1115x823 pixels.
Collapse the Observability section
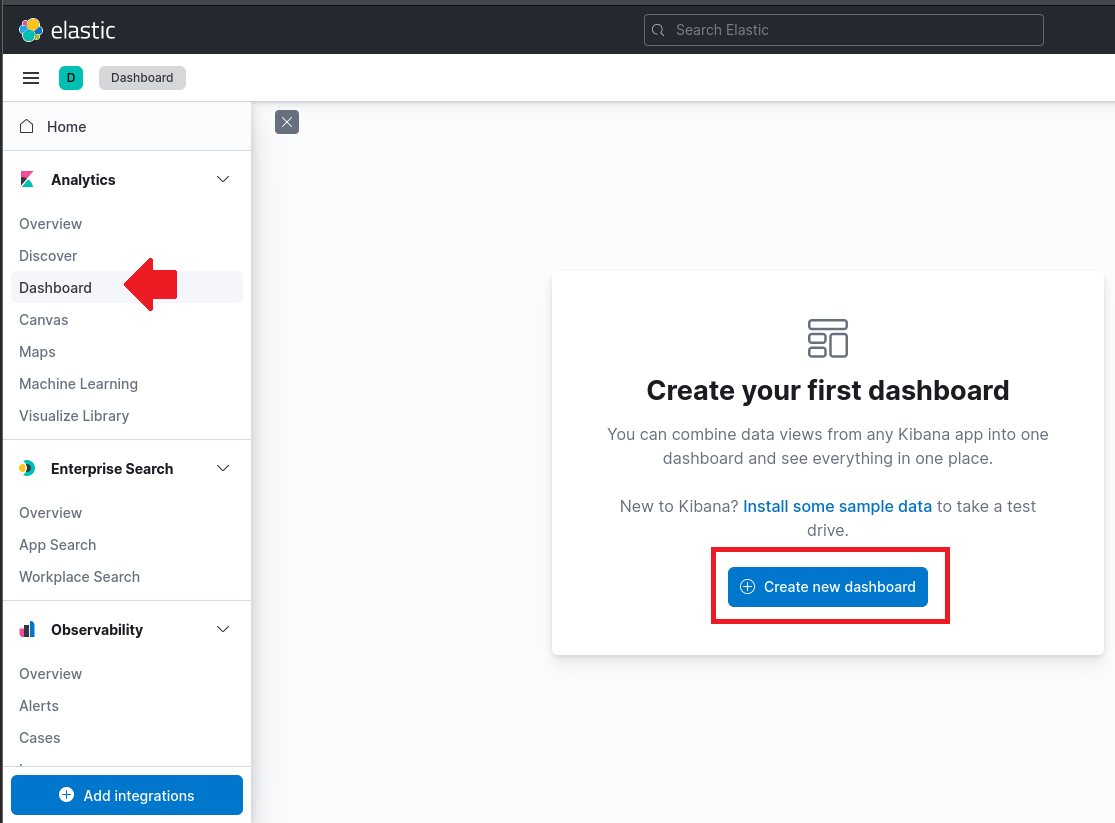222,629
